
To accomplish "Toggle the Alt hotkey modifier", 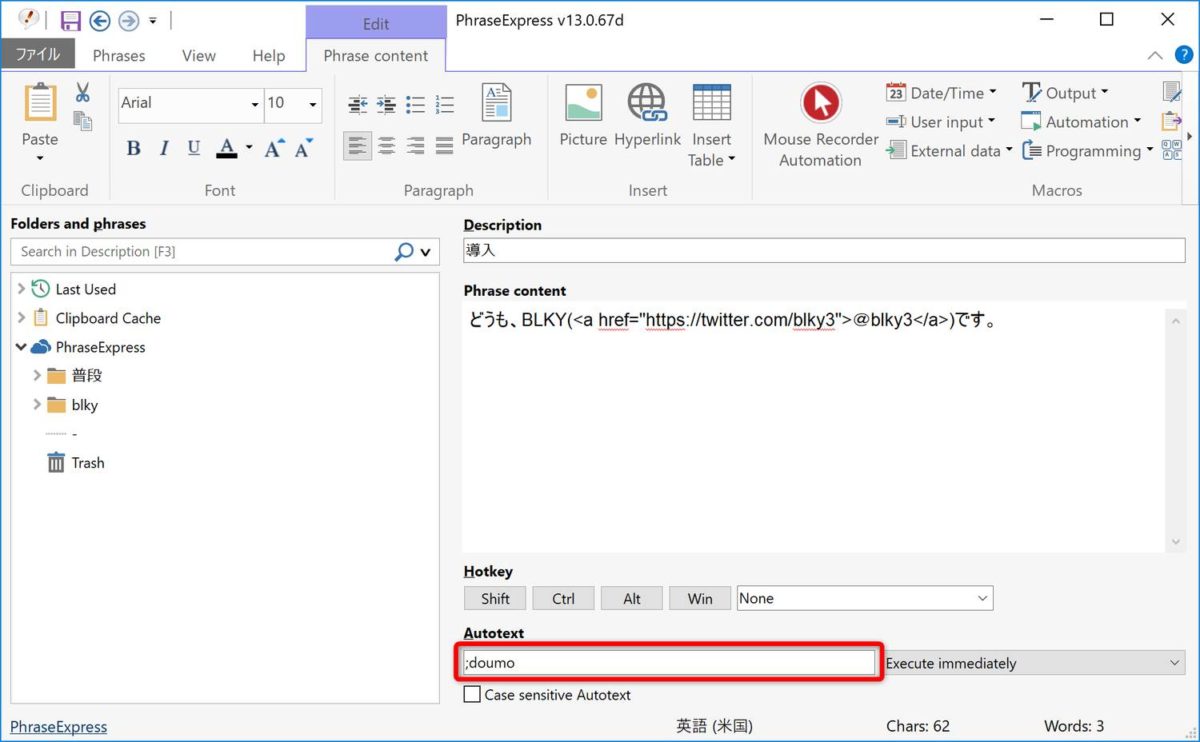I will [632, 598].
